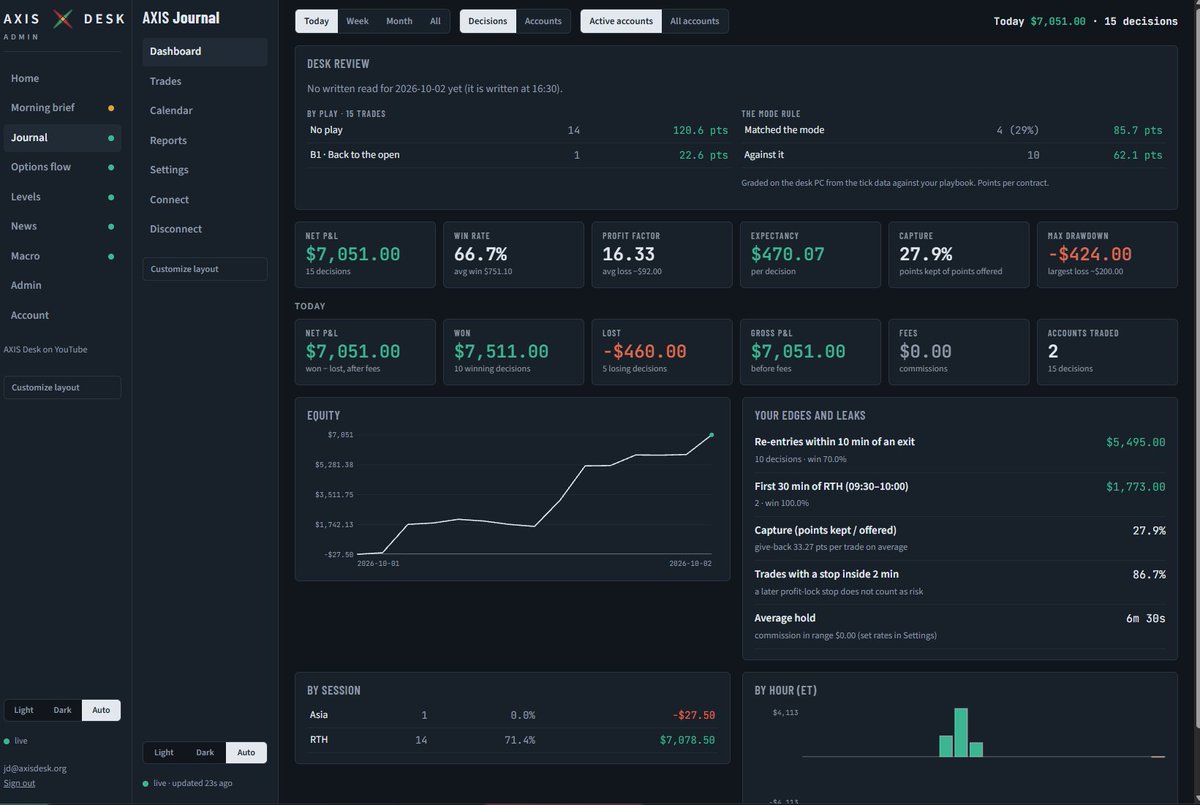Click the Re-entries within 10 min row
The height and width of the screenshot is (805, 1200).
pyautogui.click(x=960, y=450)
